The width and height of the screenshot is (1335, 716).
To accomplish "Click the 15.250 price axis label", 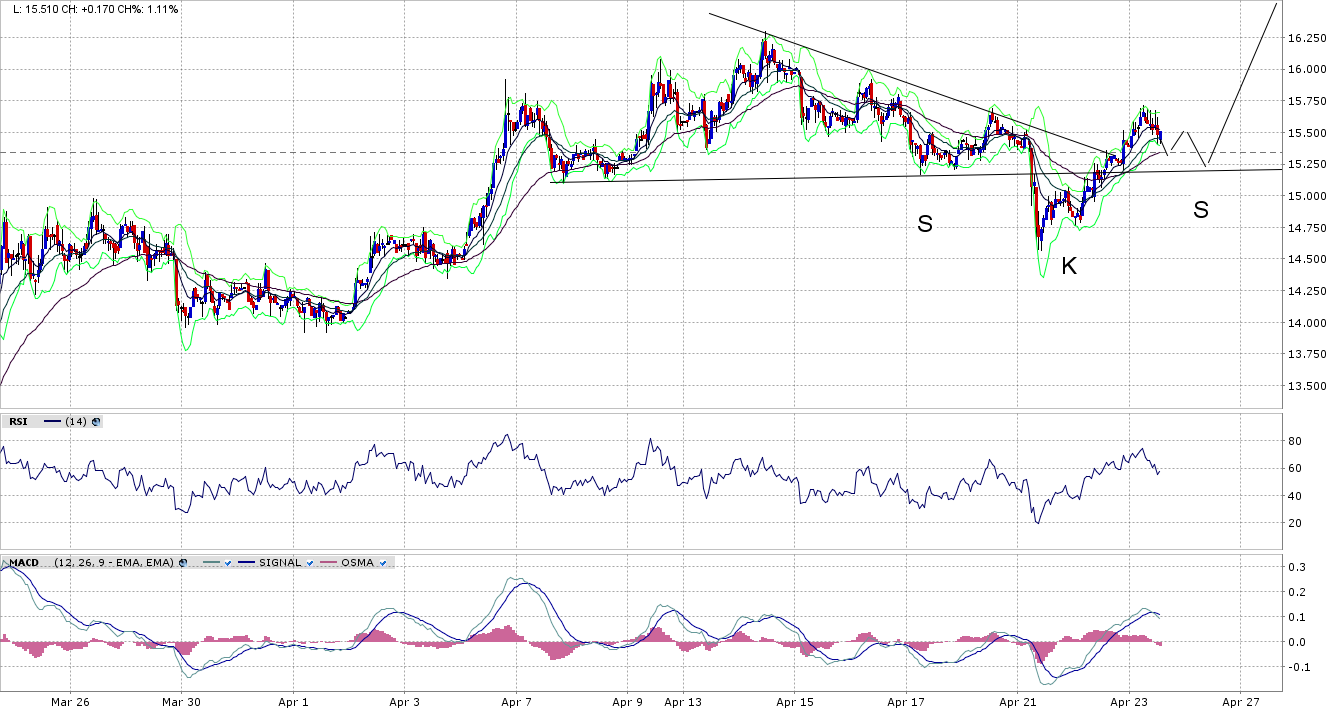I will click(x=1307, y=164).
